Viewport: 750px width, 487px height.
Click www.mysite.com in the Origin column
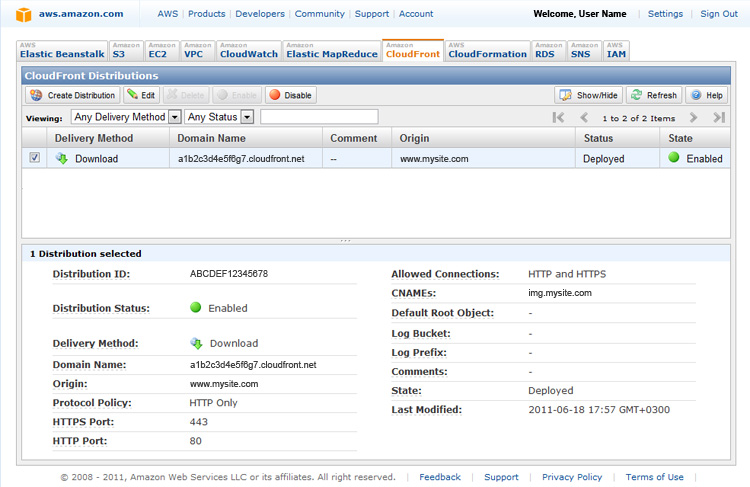click(x=434, y=159)
